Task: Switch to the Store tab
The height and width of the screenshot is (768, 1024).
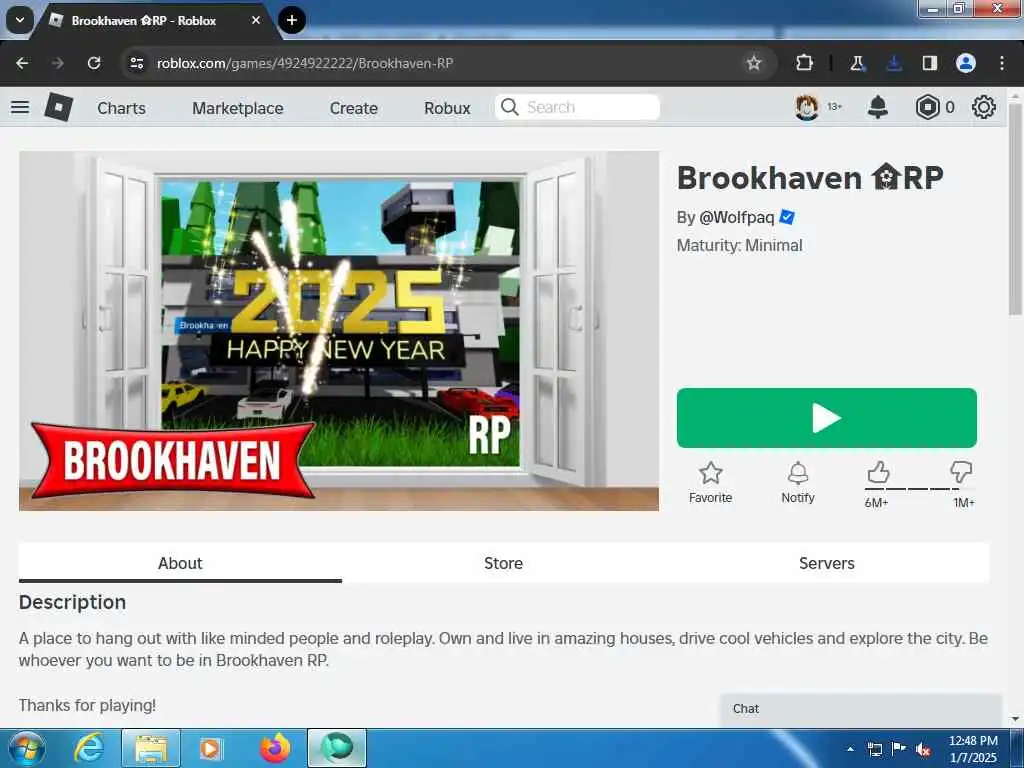Action: click(504, 563)
